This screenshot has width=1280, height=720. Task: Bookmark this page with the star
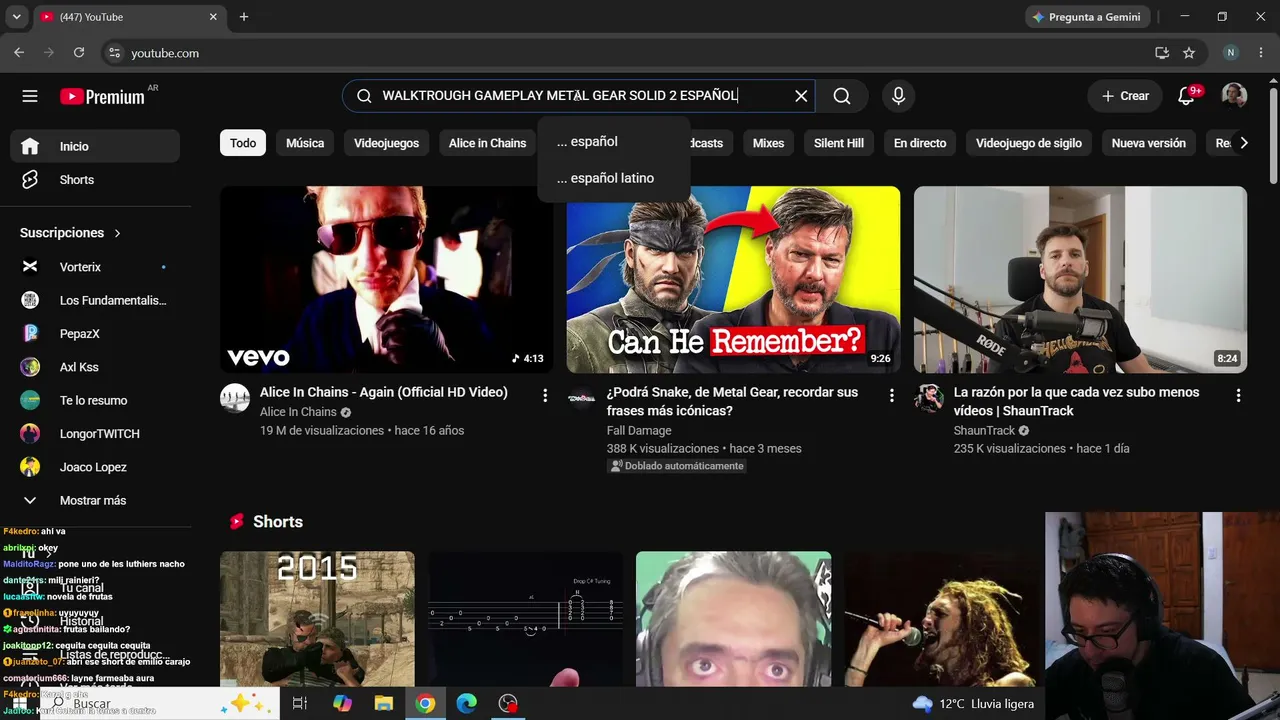pos(1189,53)
